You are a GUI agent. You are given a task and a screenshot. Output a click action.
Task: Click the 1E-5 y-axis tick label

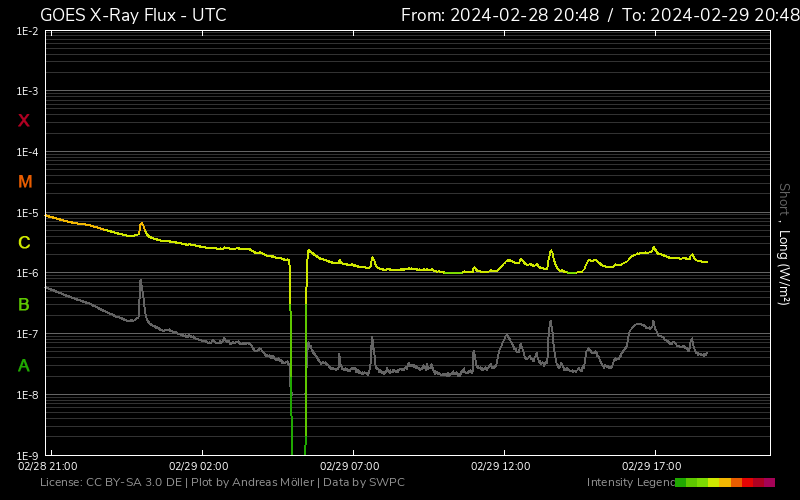coord(27,213)
